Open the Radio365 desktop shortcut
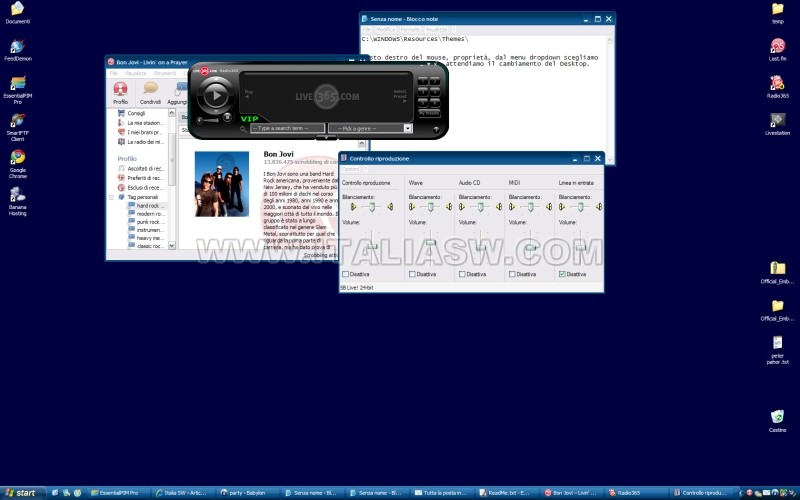This screenshot has width=800, height=500. coord(778,87)
